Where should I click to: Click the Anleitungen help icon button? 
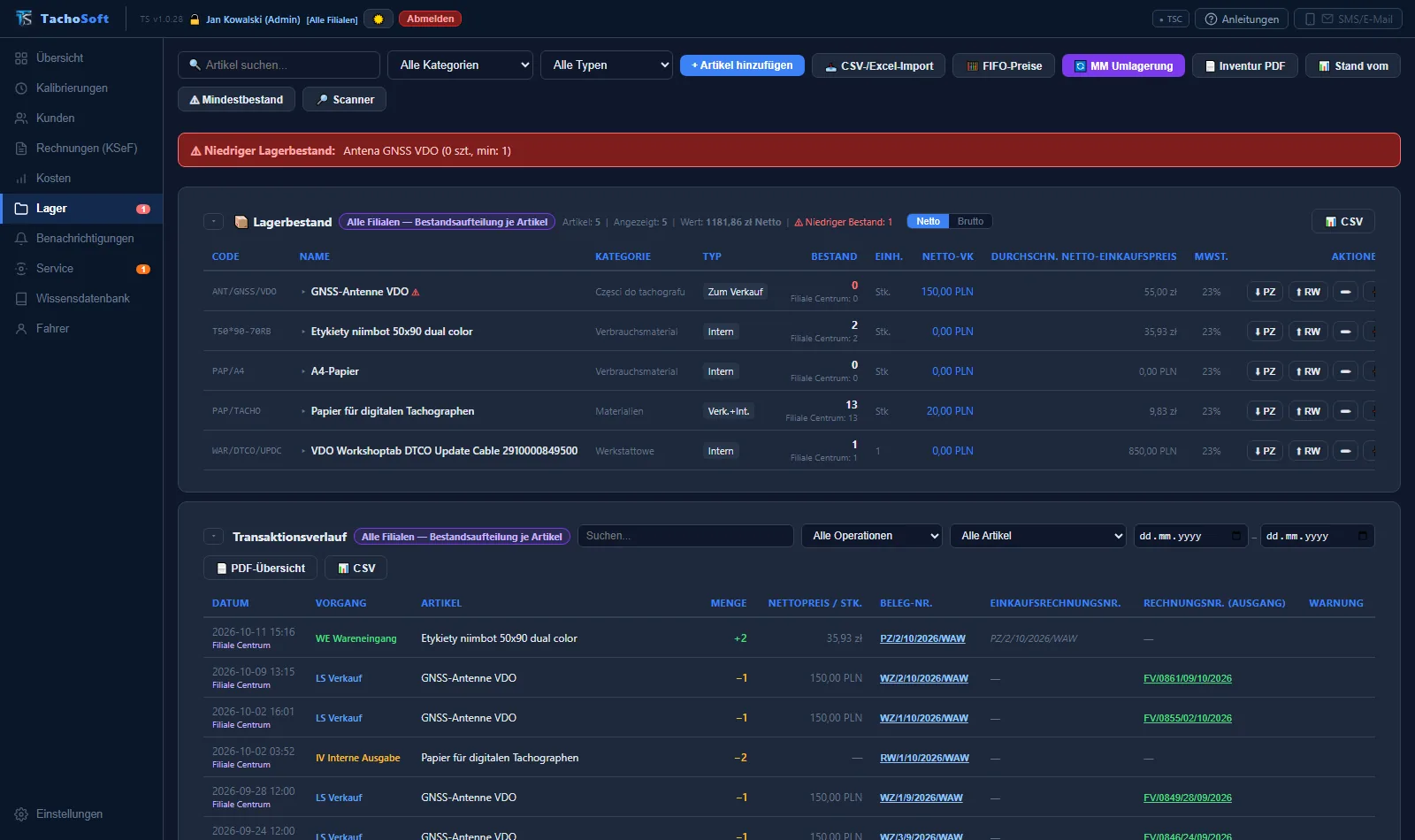pos(1242,19)
